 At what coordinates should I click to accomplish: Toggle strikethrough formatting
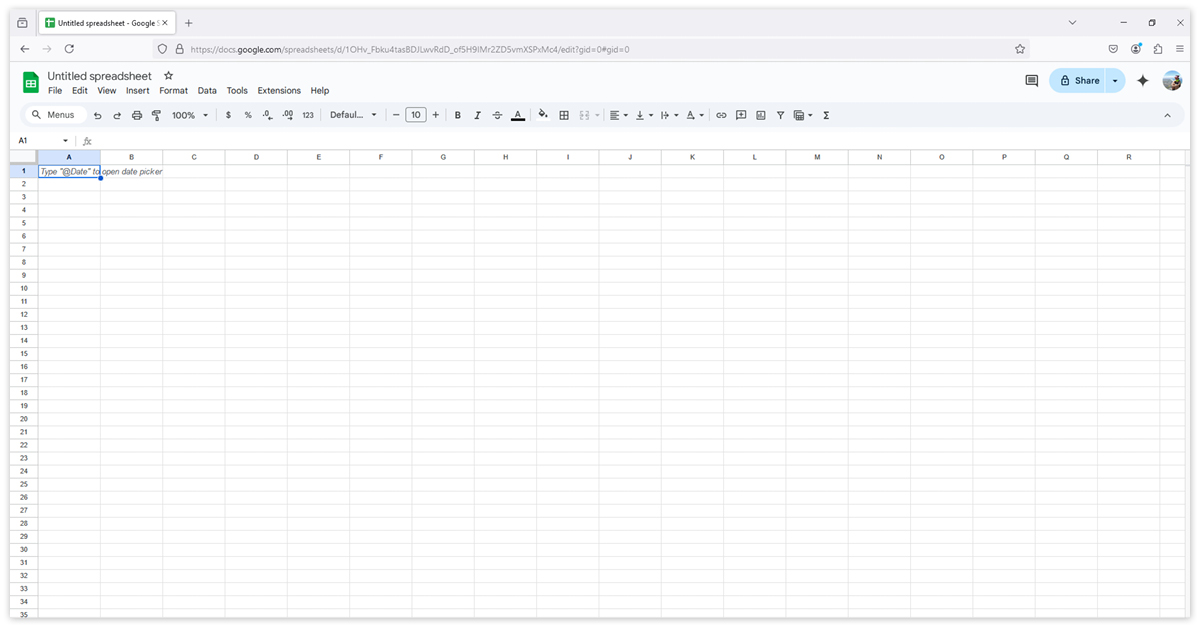[x=497, y=115]
